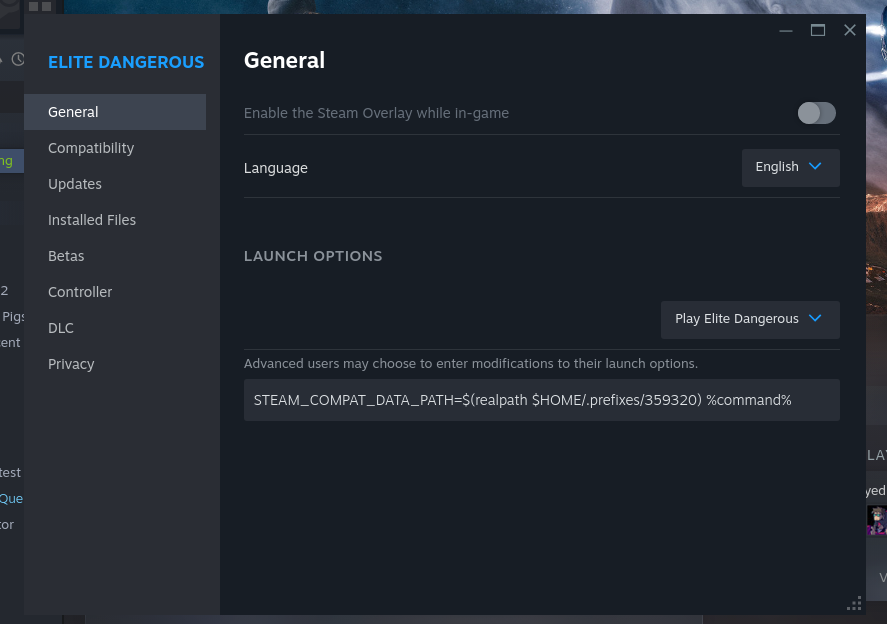Viewport: 887px width, 624px height.
Task: Maximize the properties window
Action: pos(817,31)
